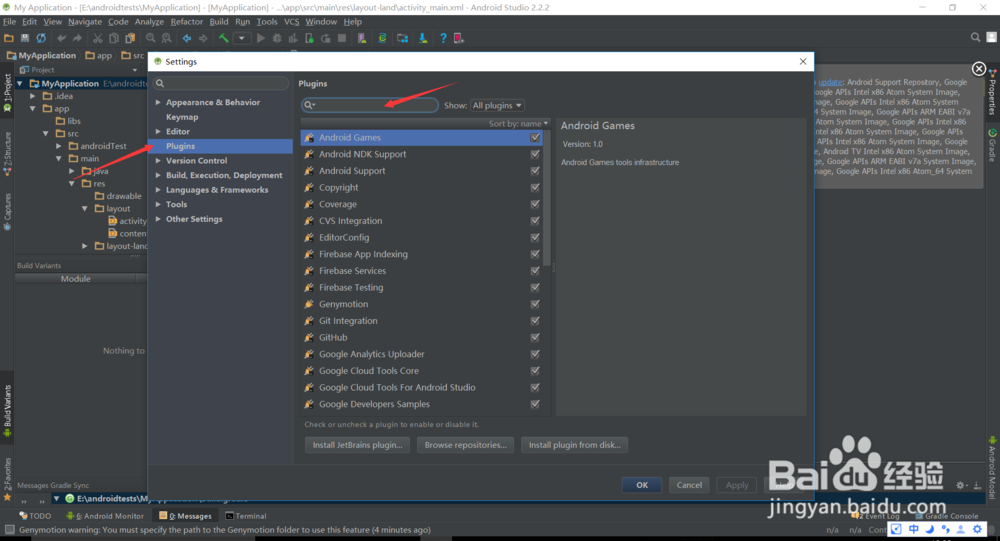Toggle the Android NDK Support checkbox
This screenshot has height=541, width=1000.
point(535,154)
